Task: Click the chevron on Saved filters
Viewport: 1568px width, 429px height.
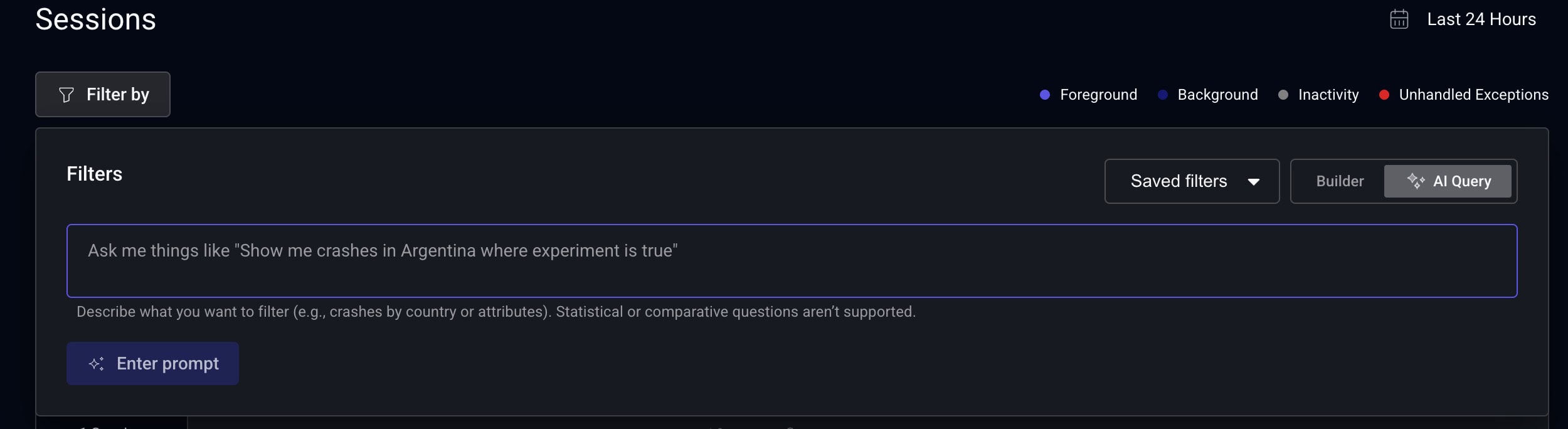Action: [x=1254, y=181]
